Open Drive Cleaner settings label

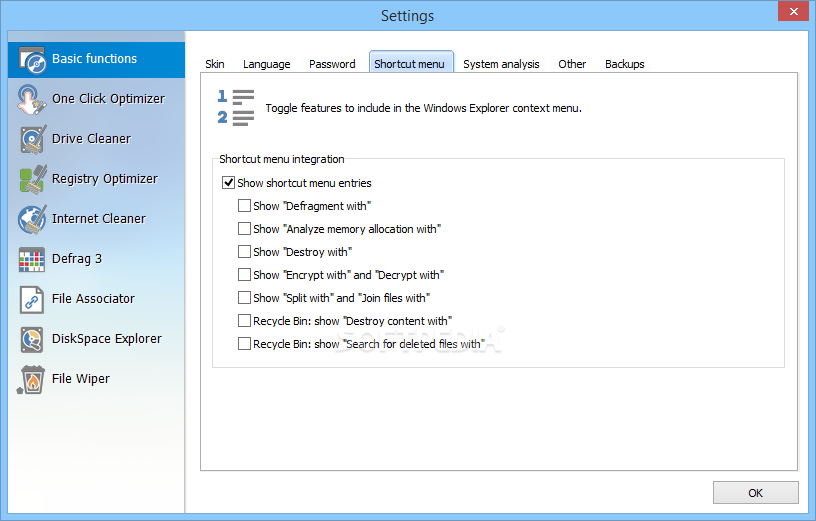click(91, 139)
